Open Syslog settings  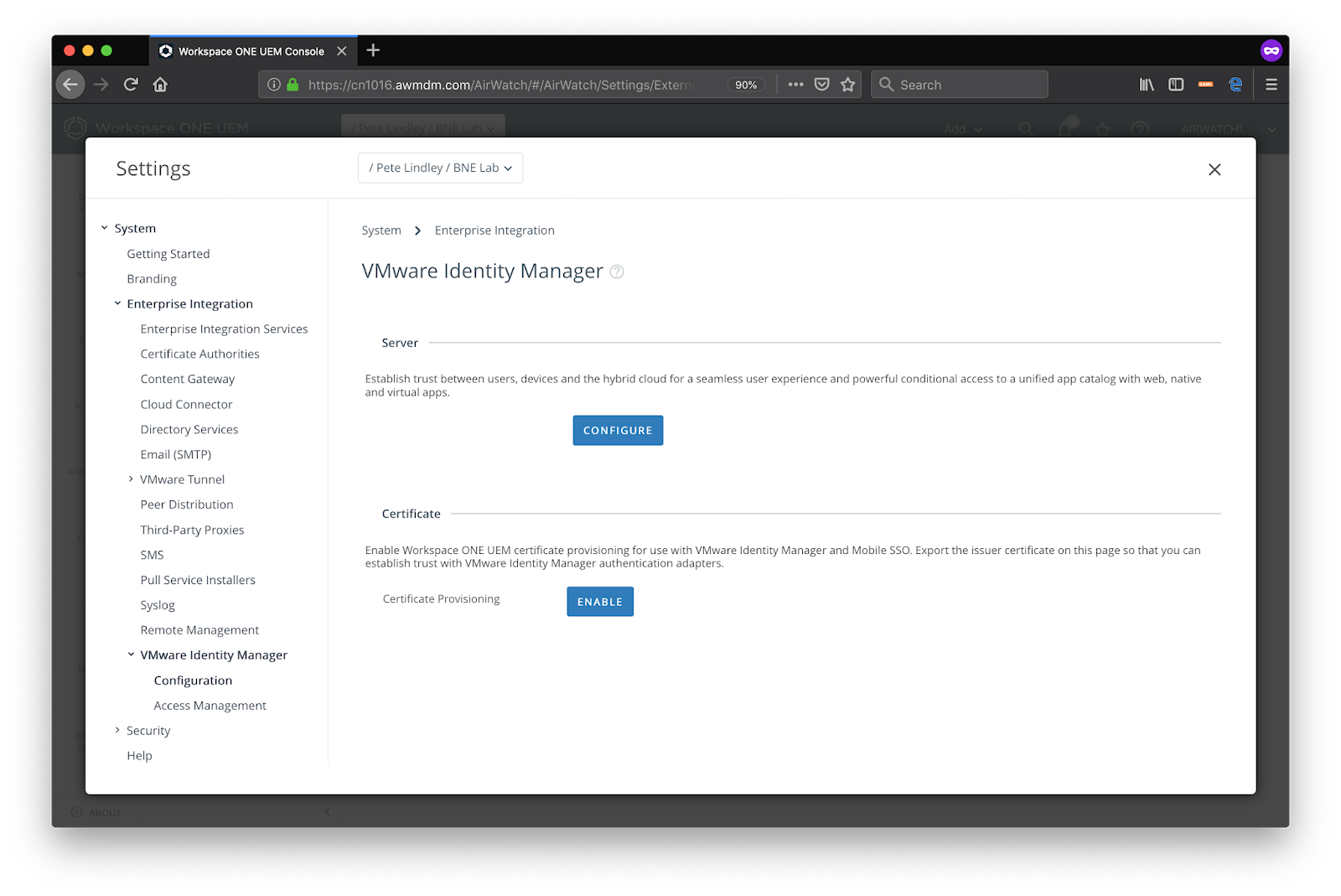click(158, 605)
